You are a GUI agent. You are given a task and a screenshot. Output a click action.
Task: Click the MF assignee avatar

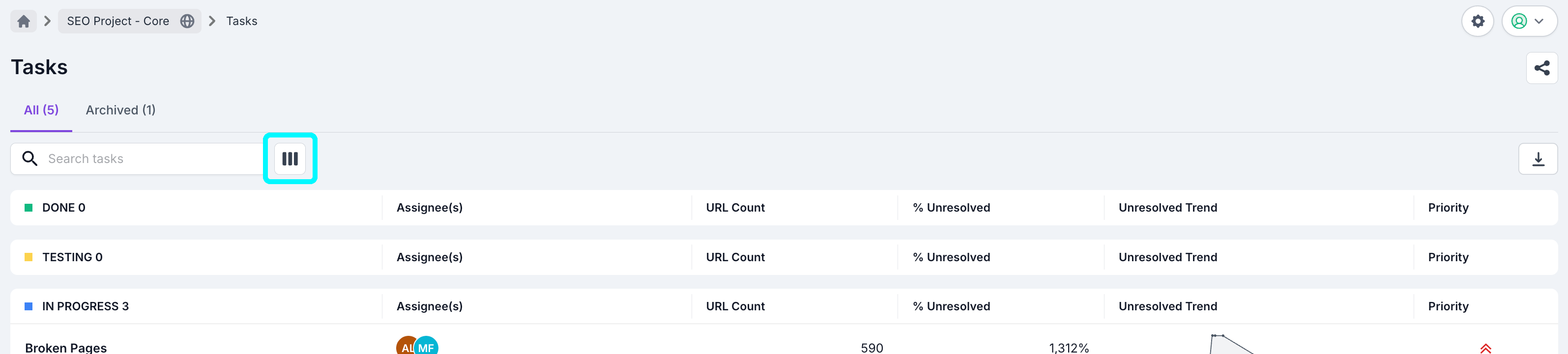click(x=427, y=347)
